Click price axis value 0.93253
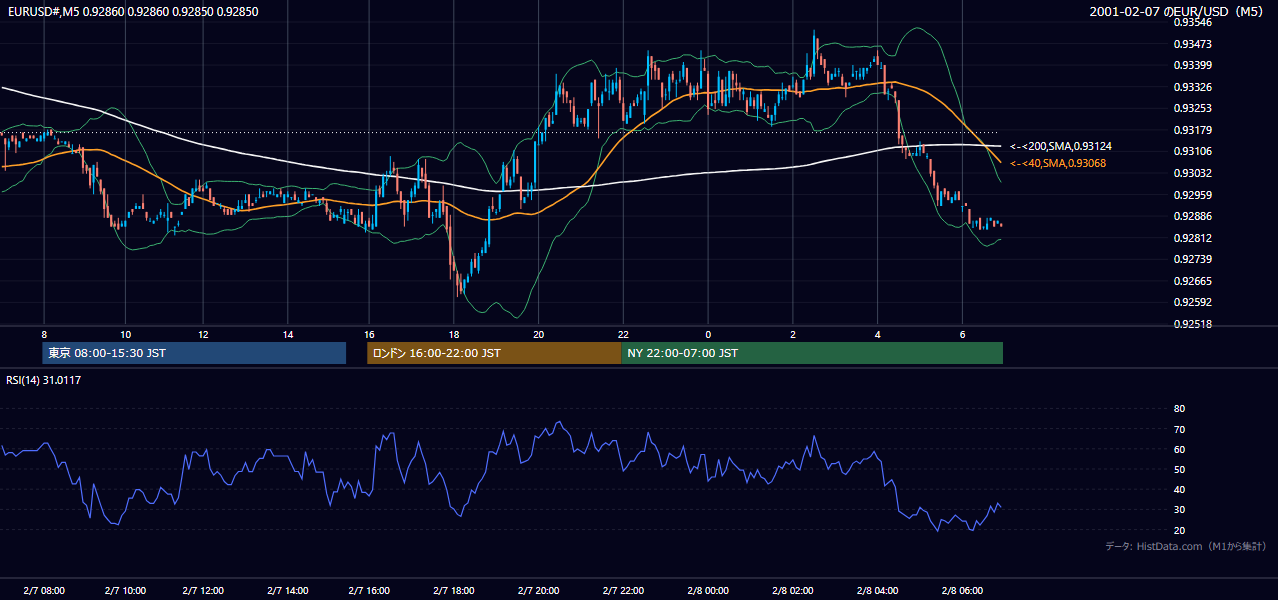Viewport: 1278px width, 600px height. pyautogui.click(x=1192, y=108)
